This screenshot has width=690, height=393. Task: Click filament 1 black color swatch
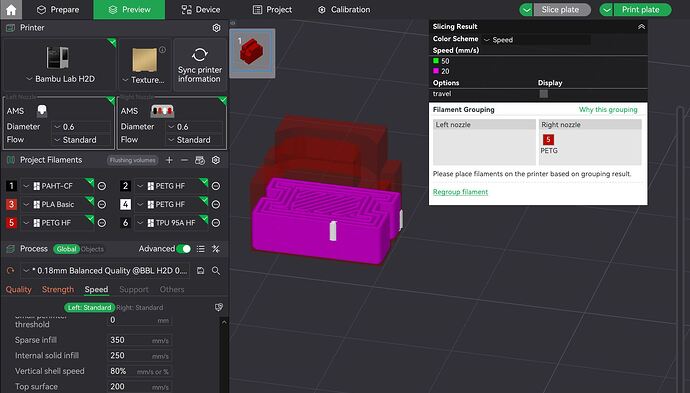11,186
